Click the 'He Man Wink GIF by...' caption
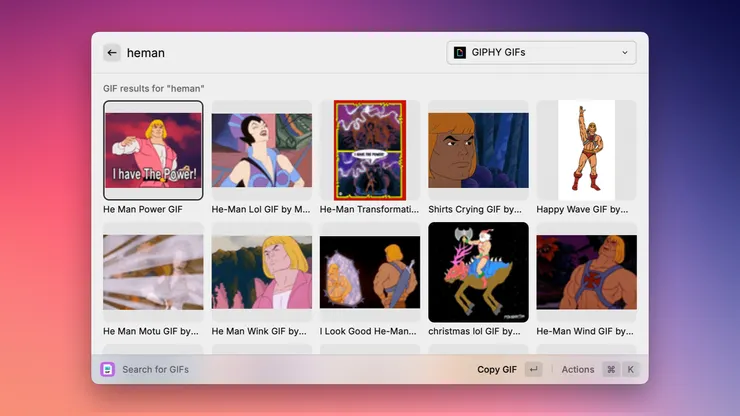Viewport: 740px width, 416px height. [x=259, y=331]
